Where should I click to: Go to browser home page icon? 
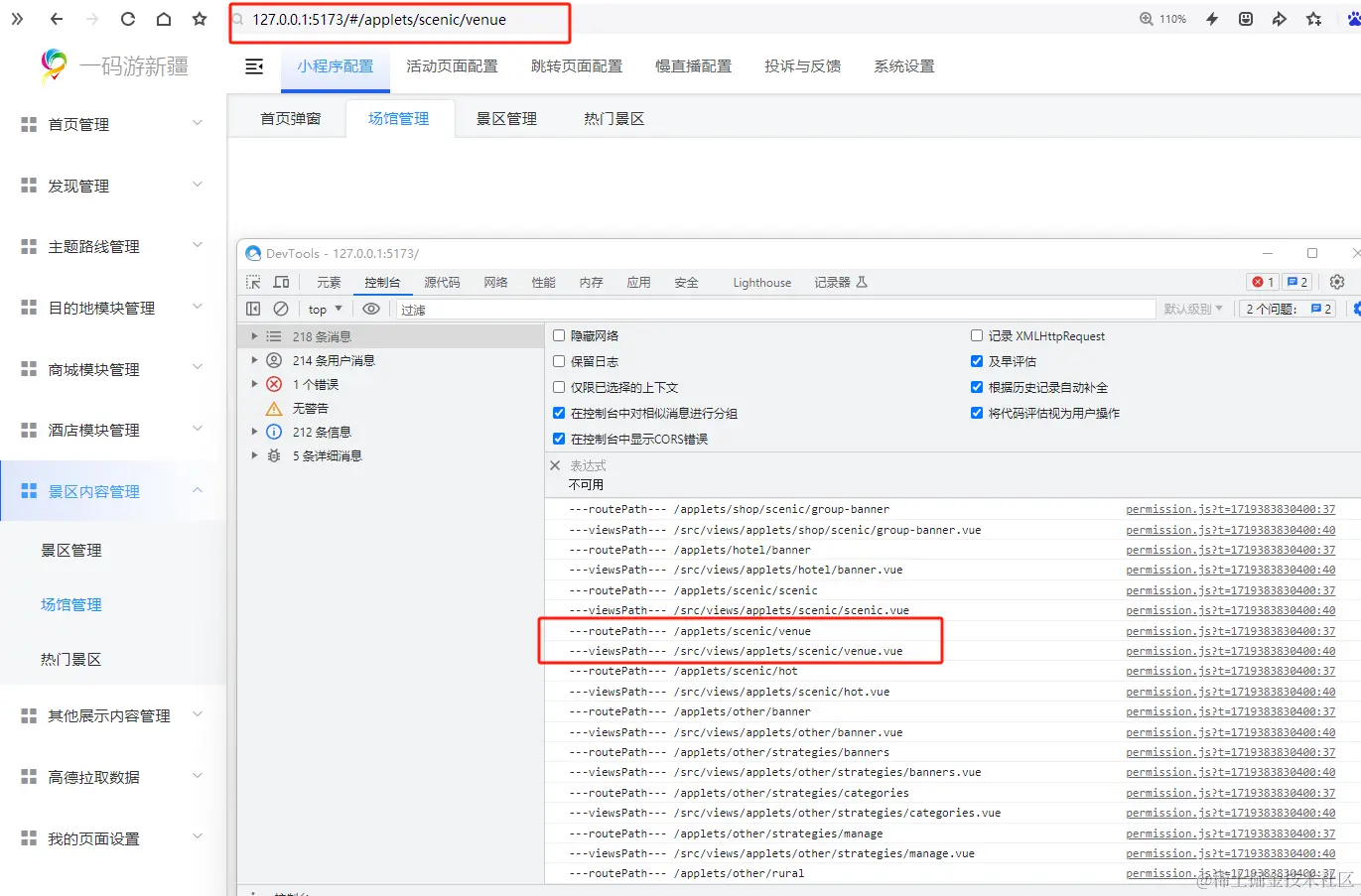coord(164,19)
